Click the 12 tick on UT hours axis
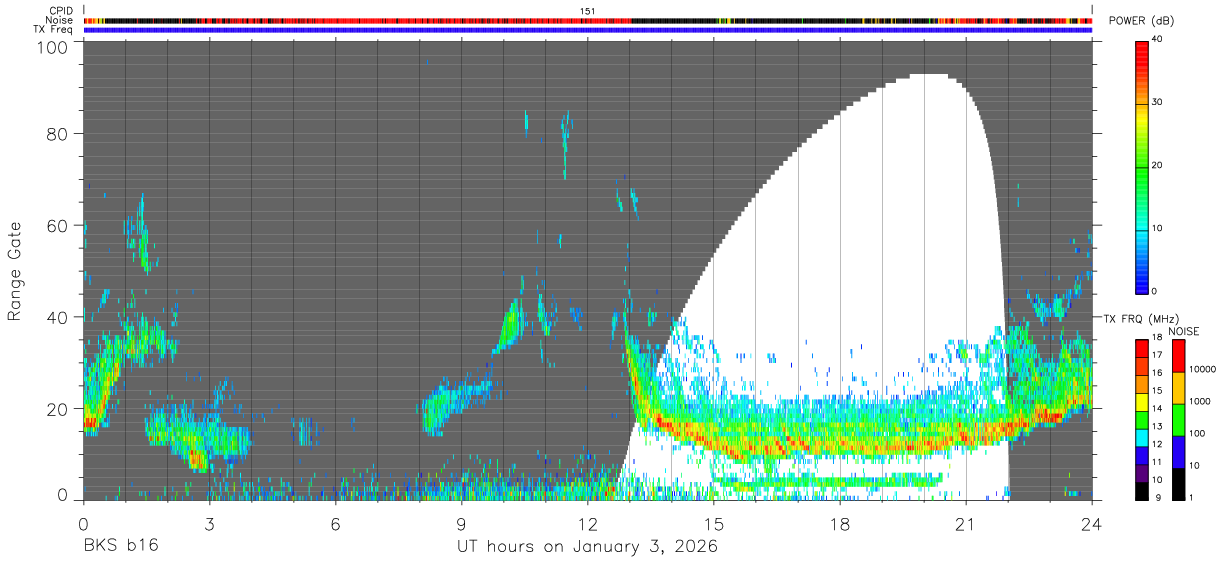Viewport: 1228px width, 567px height. point(588,523)
